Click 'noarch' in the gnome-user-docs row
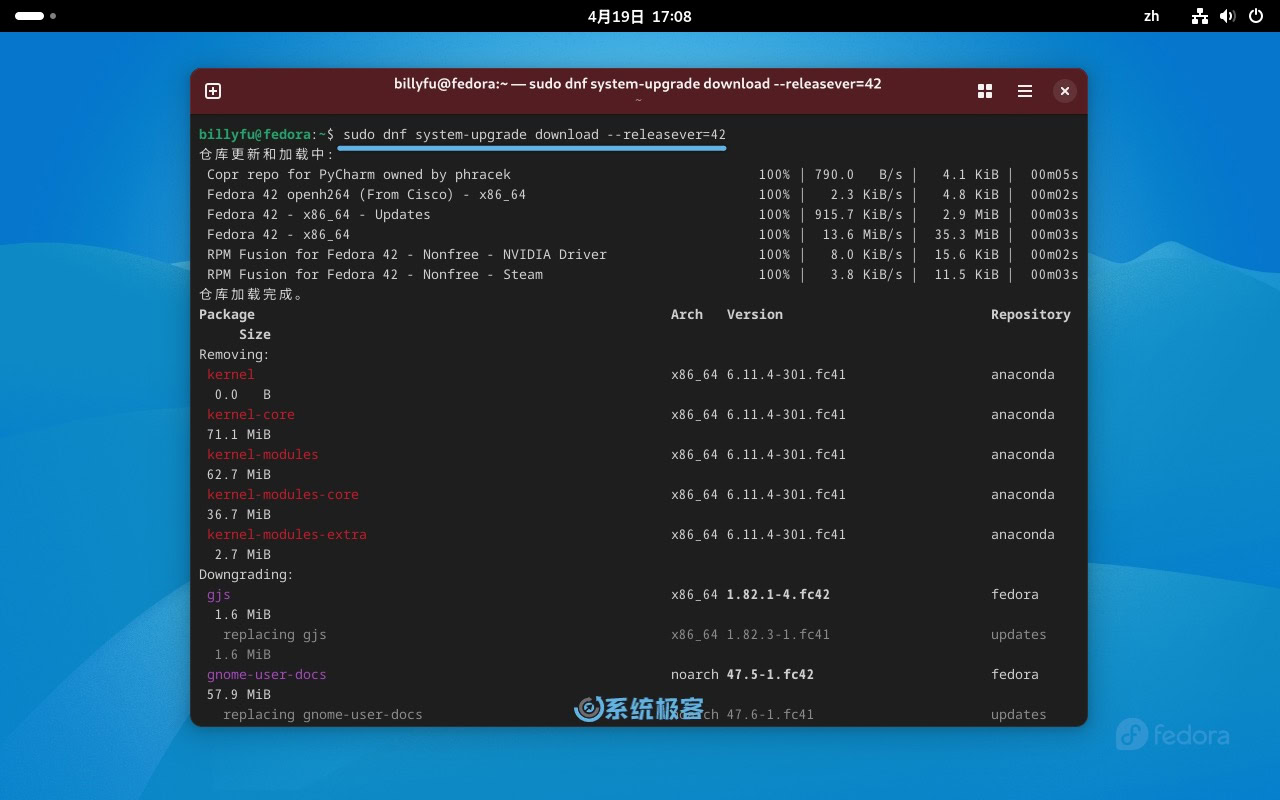Screen dimensions: 1280x800 tap(695, 674)
